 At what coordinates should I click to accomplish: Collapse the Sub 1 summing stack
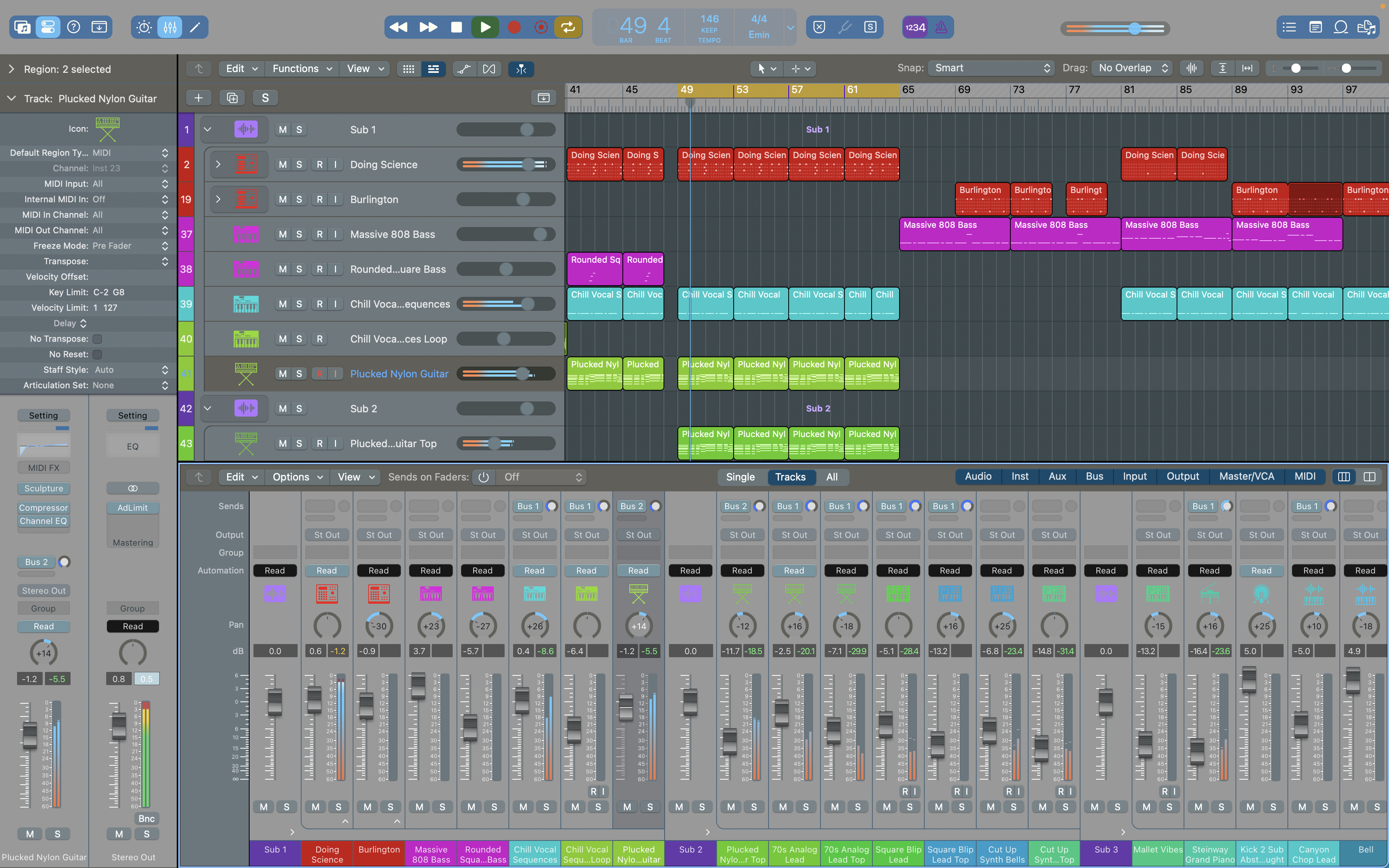pos(208,130)
